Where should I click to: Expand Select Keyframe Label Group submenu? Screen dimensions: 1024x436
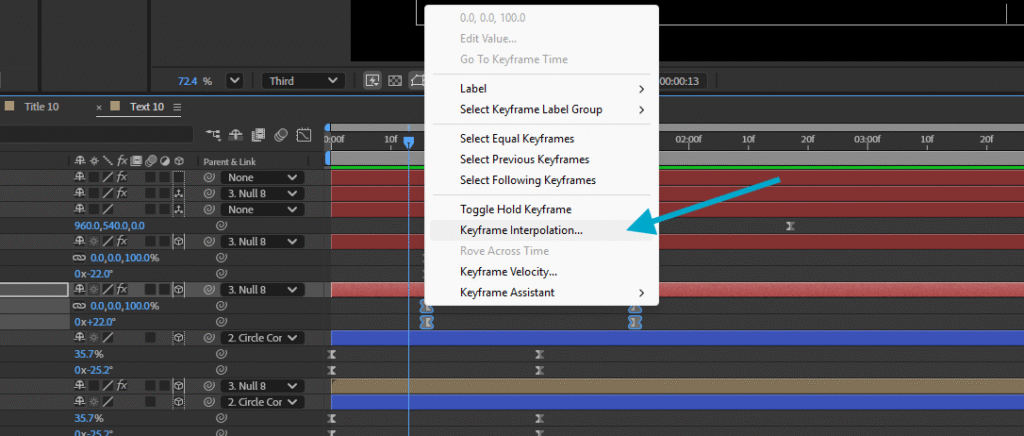541,110
